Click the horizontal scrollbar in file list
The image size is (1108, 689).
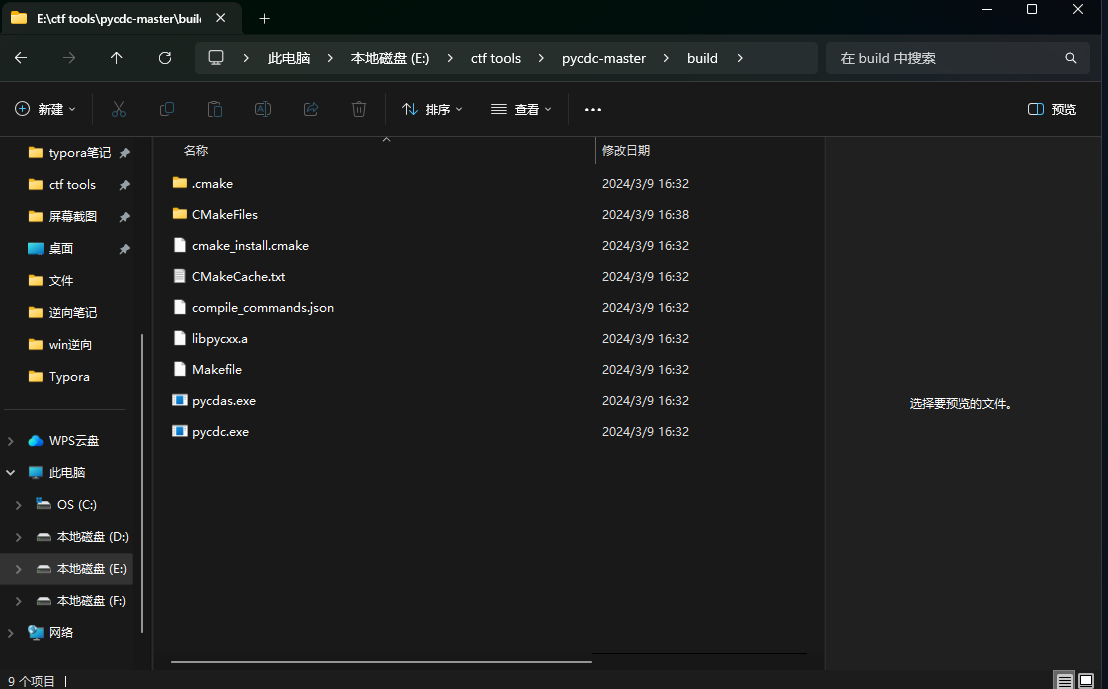click(x=380, y=661)
